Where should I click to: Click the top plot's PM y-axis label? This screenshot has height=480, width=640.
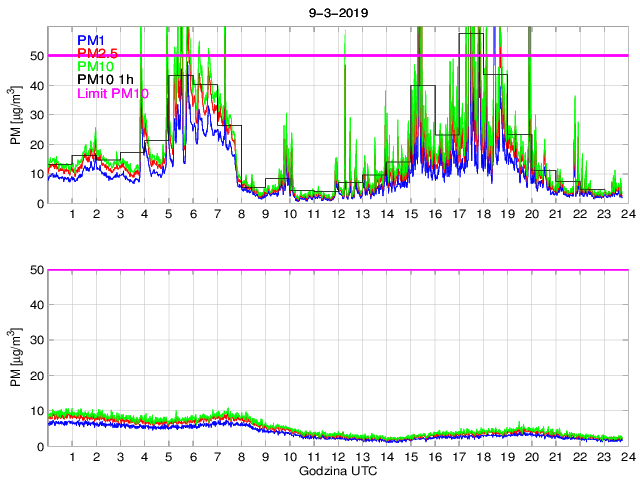[x=16, y=115]
